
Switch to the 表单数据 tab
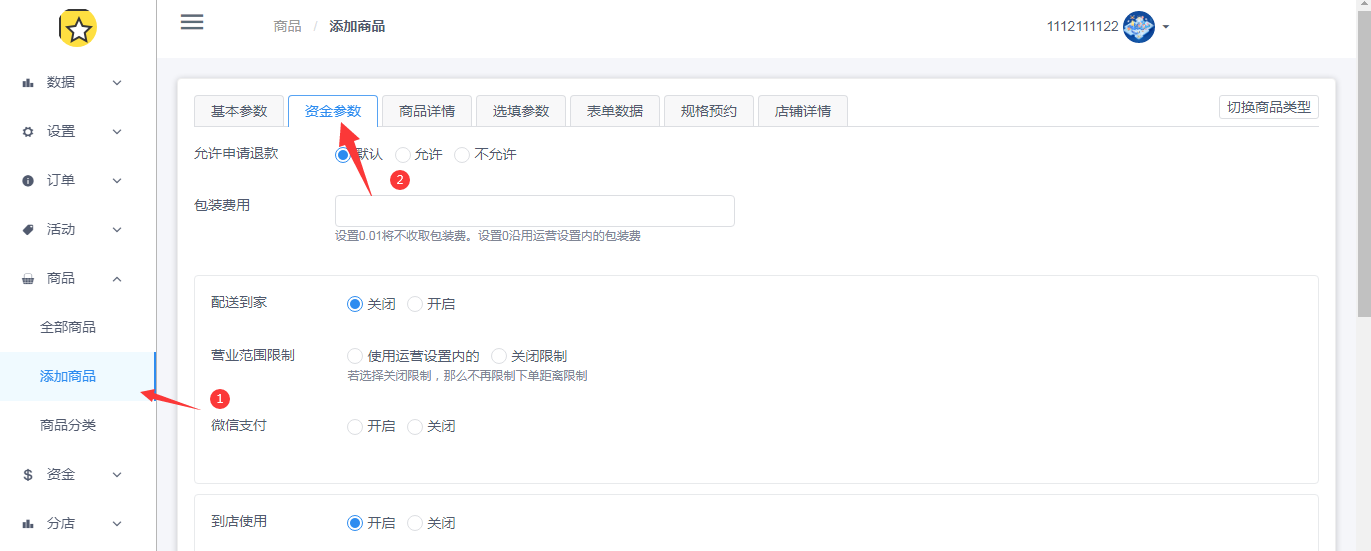click(615, 111)
